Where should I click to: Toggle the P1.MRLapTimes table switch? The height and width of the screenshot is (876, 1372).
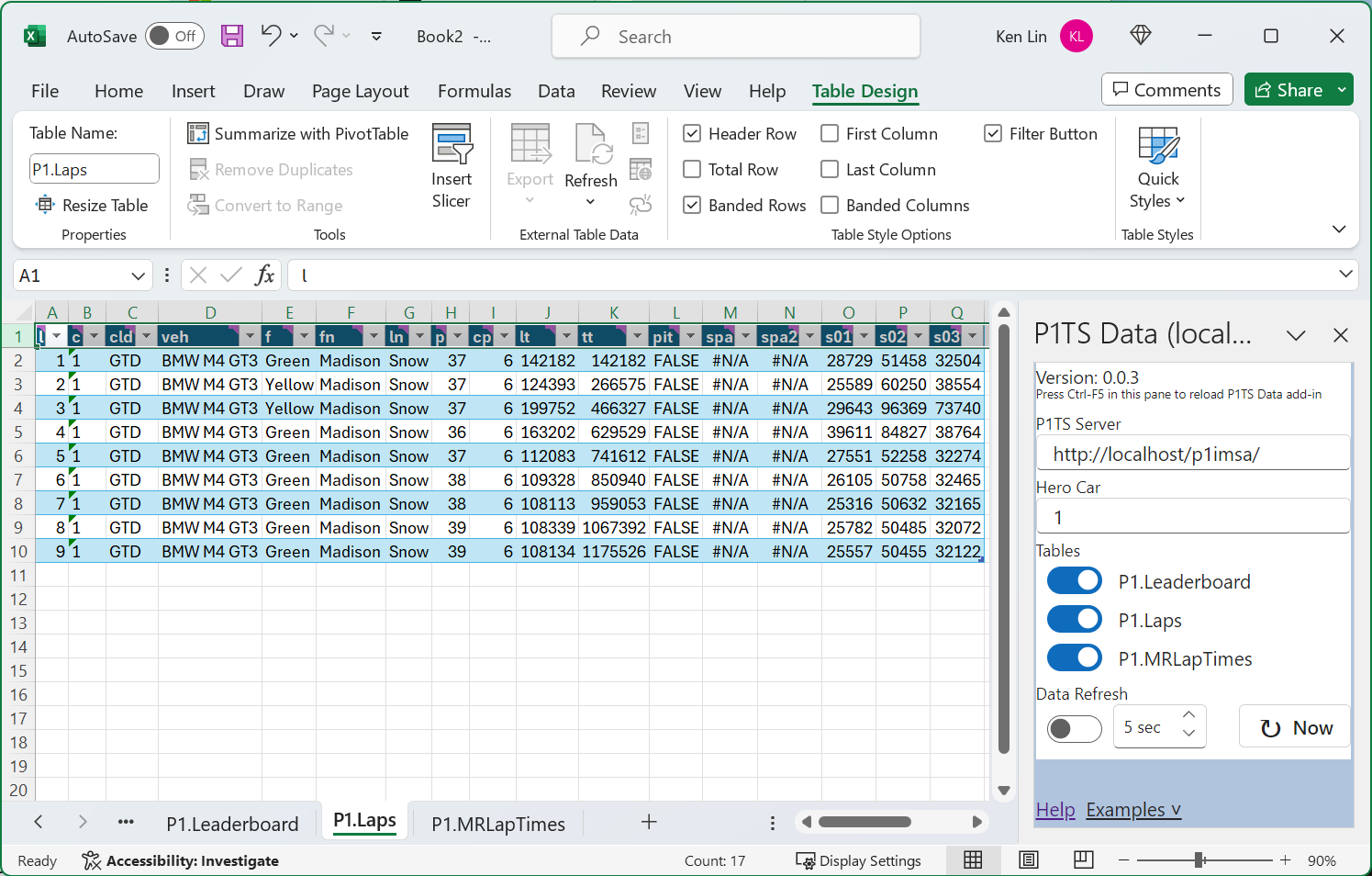[1075, 658]
